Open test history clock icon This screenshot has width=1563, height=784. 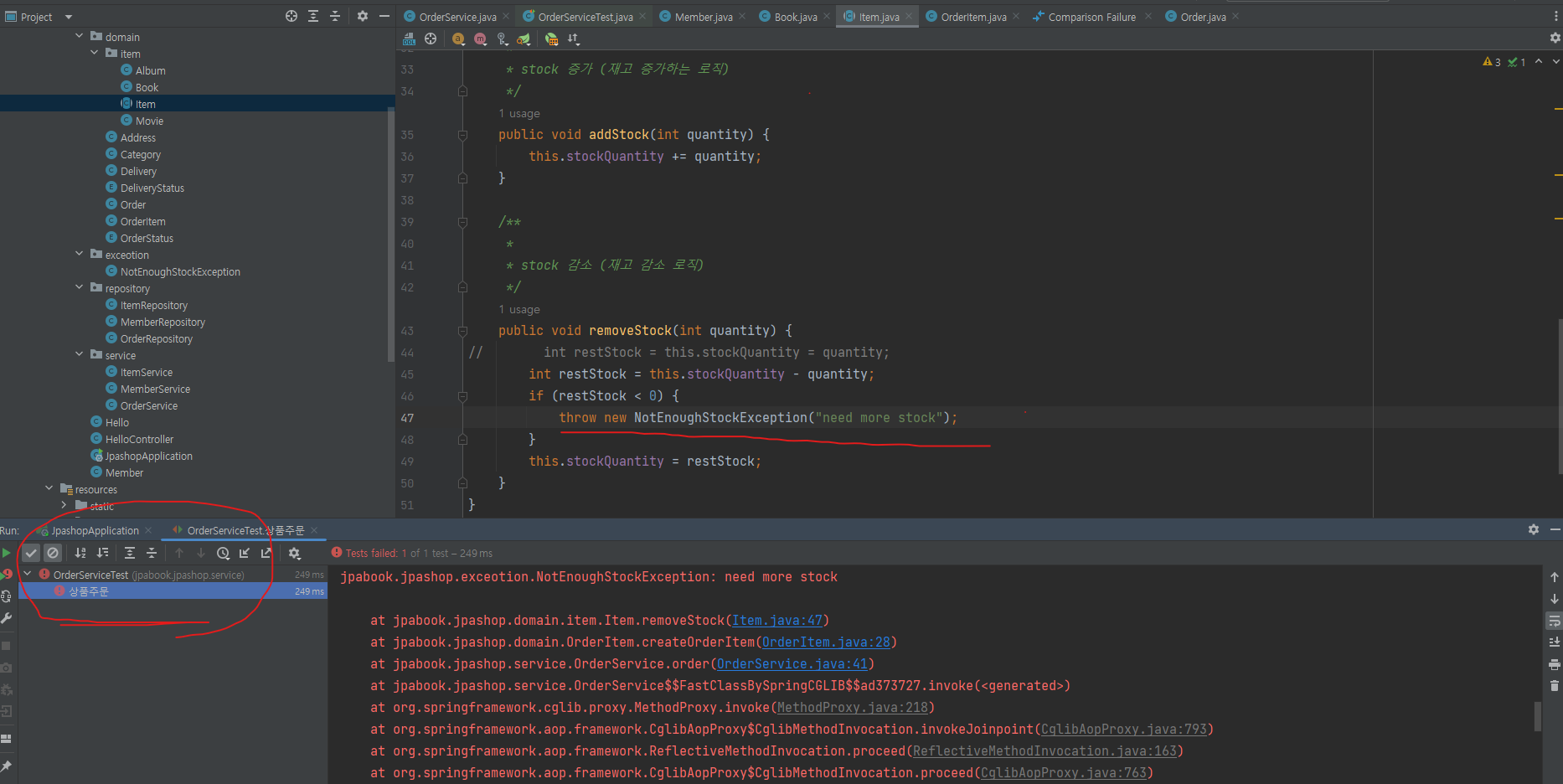coord(223,553)
